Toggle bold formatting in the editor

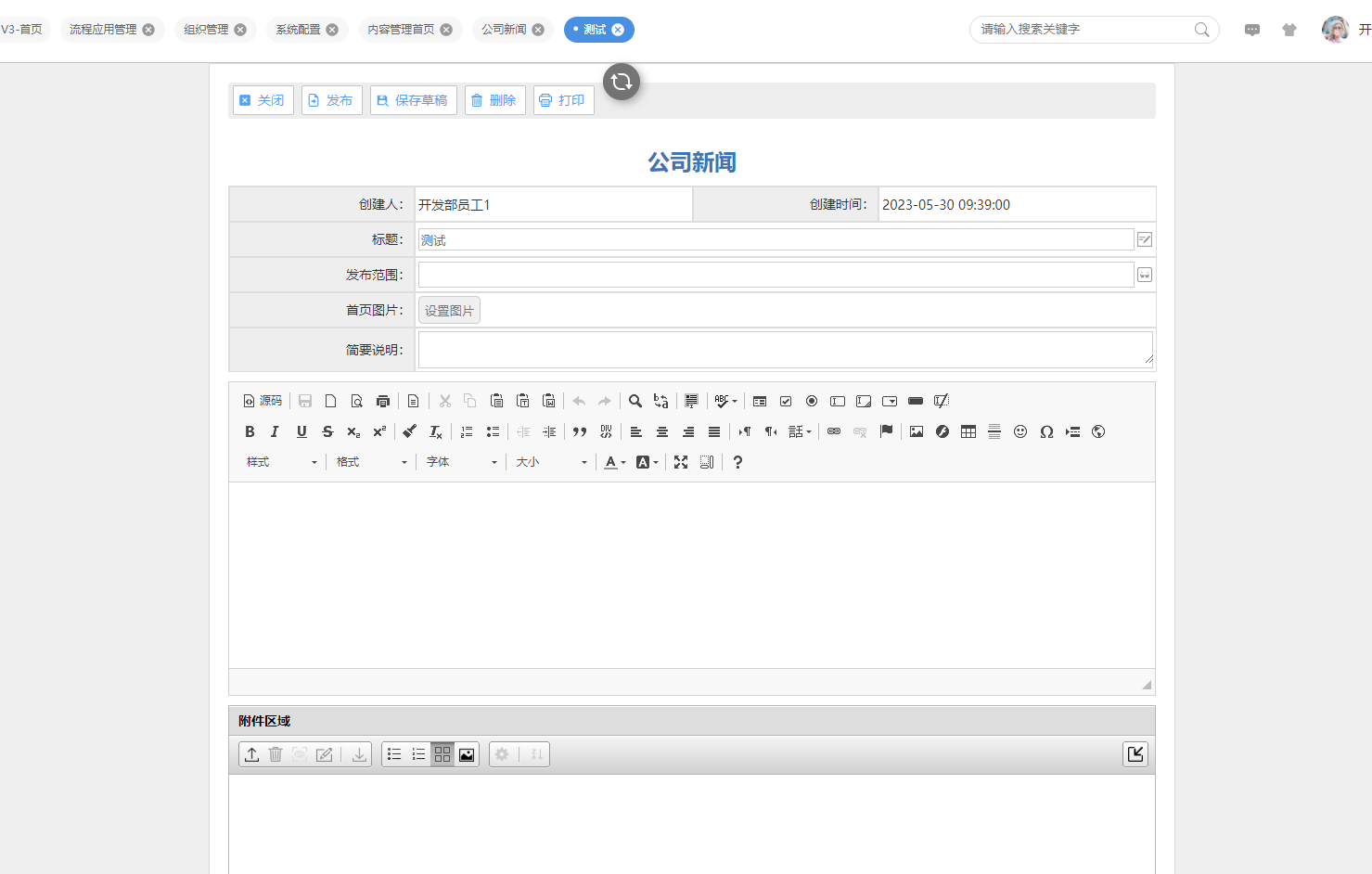(250, 431)
